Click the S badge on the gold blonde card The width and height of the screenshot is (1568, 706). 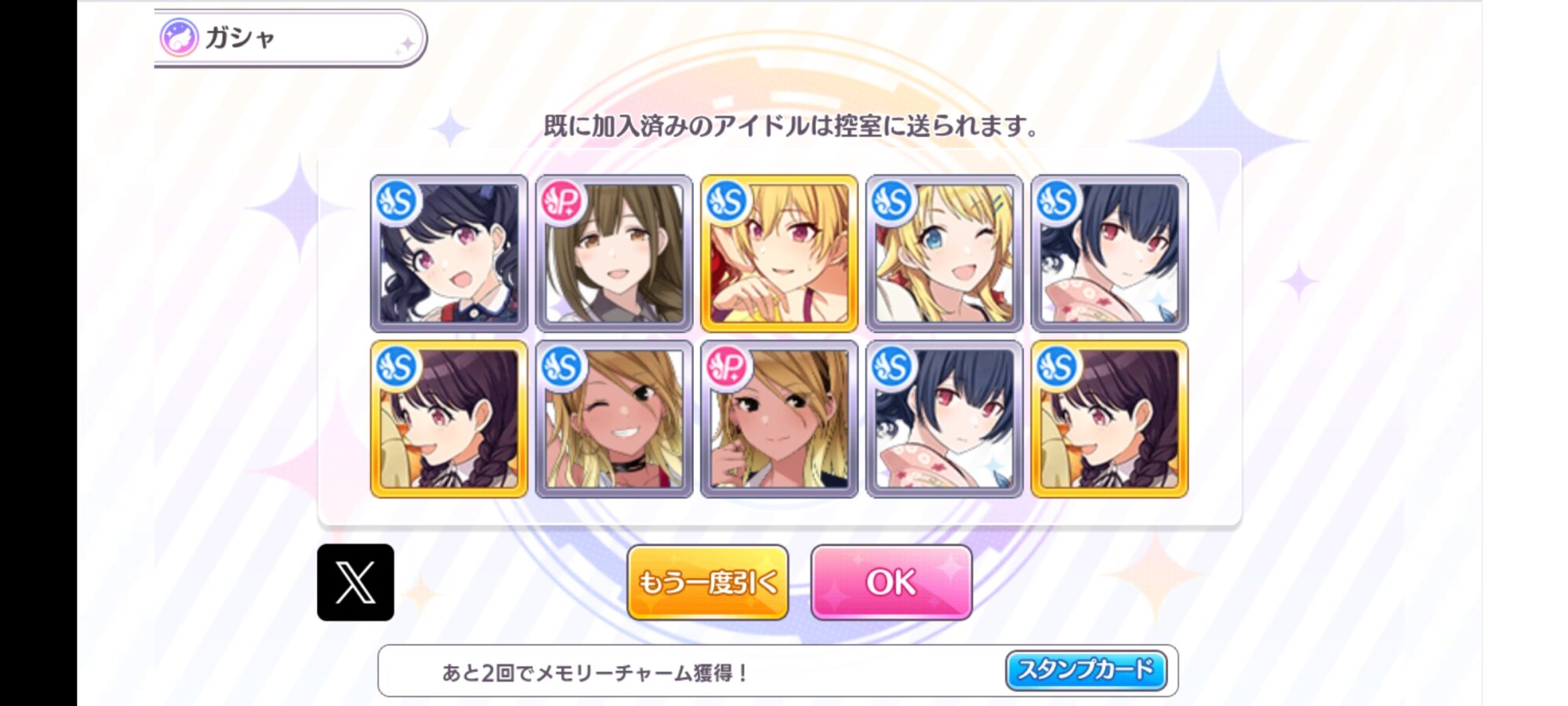727,202
